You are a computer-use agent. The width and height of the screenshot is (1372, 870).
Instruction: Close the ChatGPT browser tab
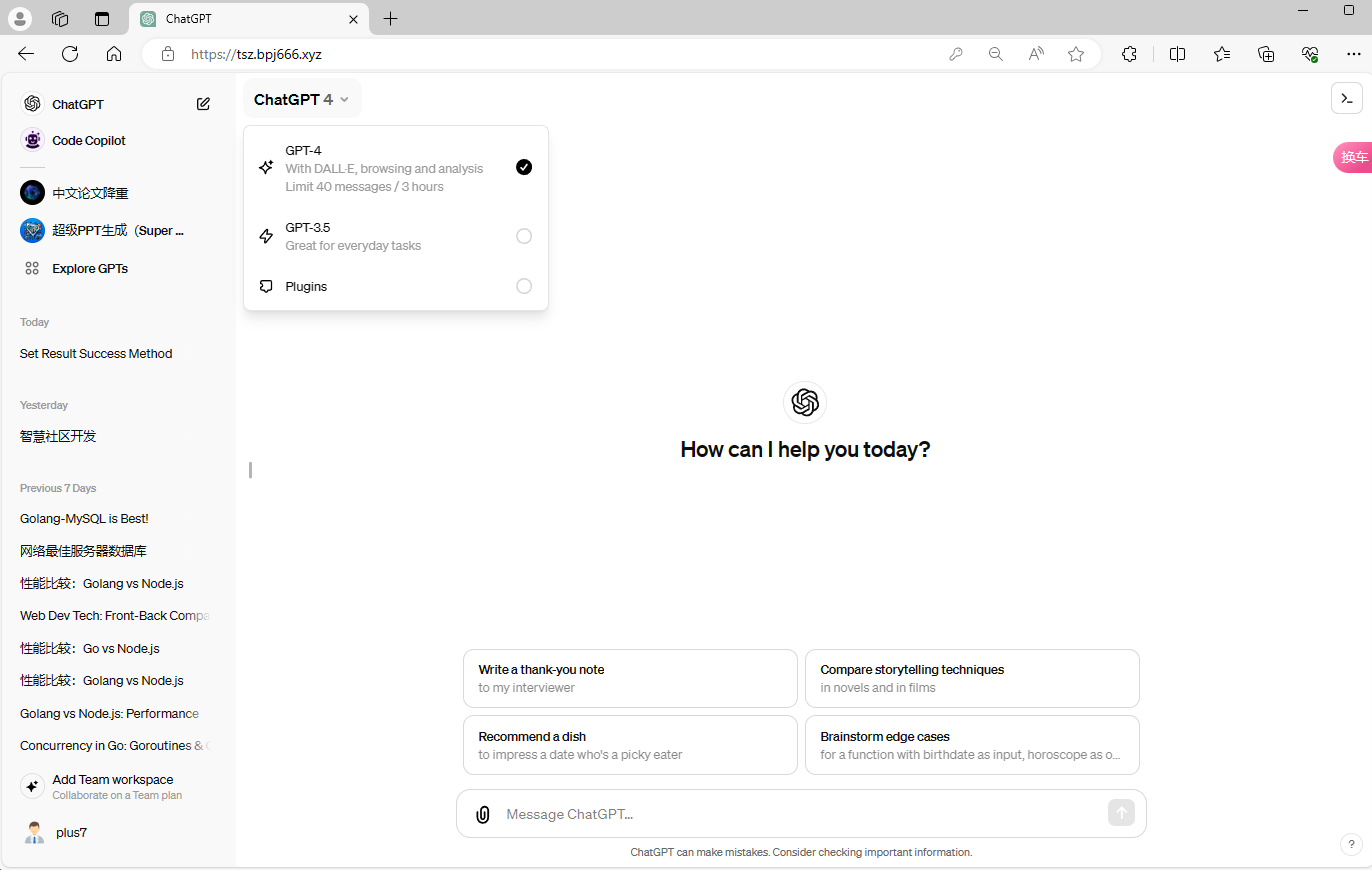point(353,19)
